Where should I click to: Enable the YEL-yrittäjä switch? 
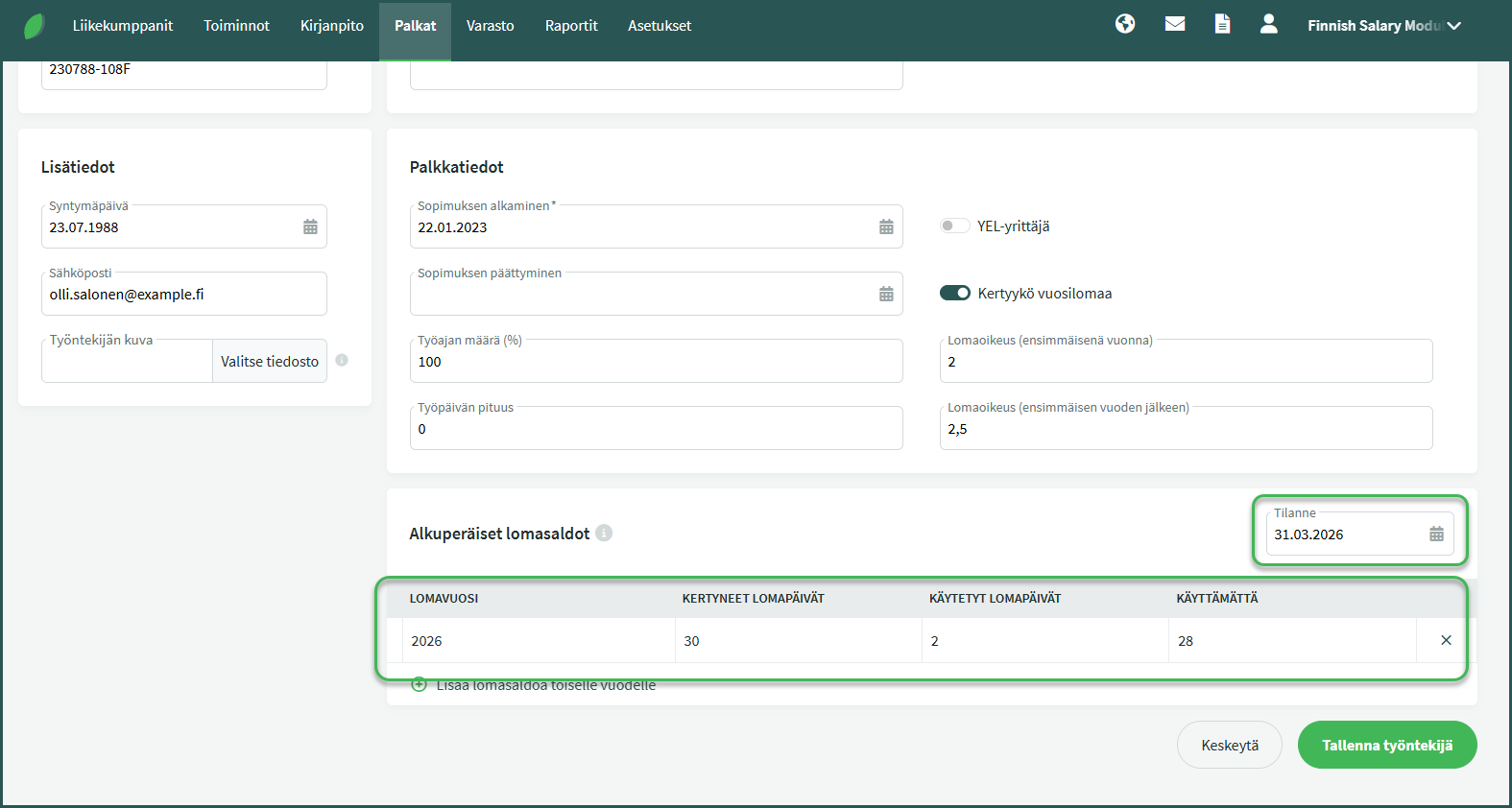(954, 226)
